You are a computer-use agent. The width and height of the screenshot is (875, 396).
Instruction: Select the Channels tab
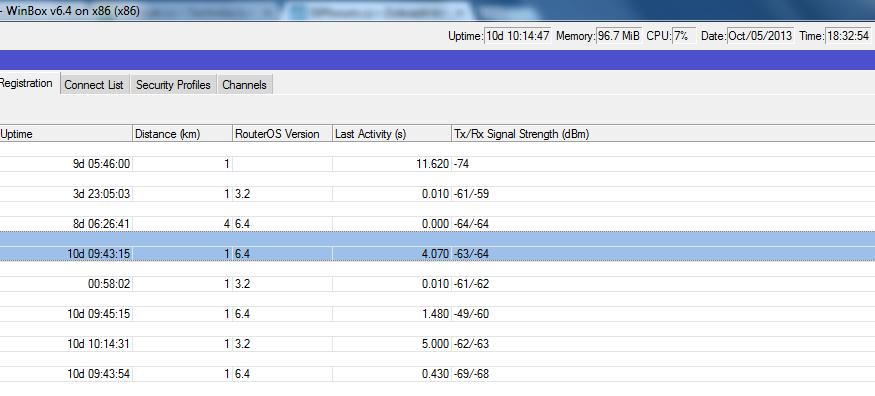(244, 85)
